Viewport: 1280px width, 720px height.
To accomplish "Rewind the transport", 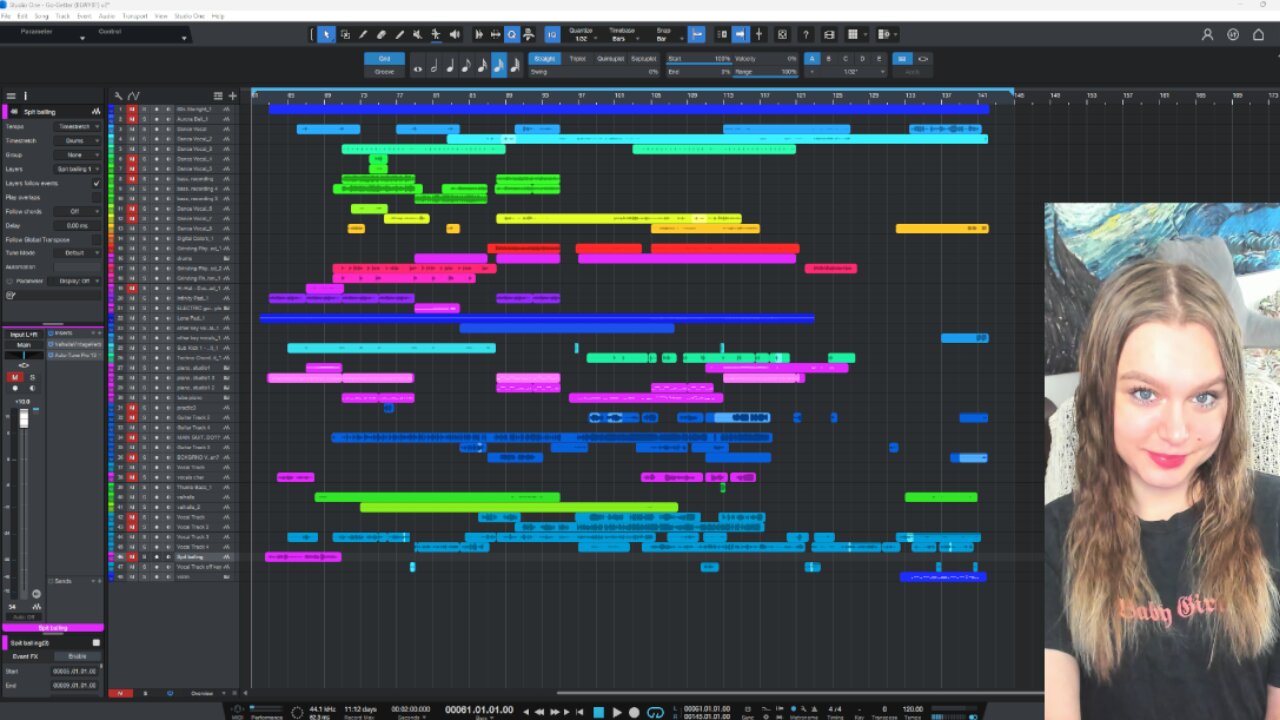I will (541, 712).
